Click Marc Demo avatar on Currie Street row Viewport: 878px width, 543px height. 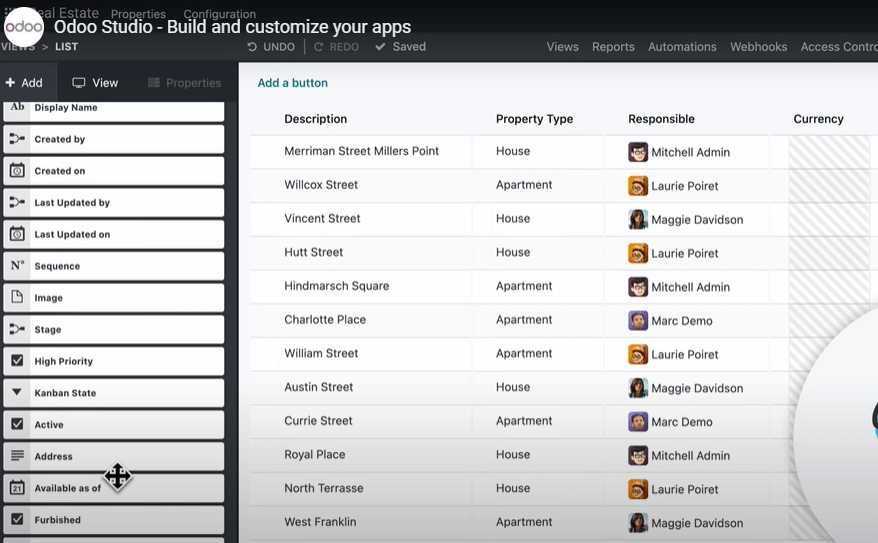click(638, 422)
